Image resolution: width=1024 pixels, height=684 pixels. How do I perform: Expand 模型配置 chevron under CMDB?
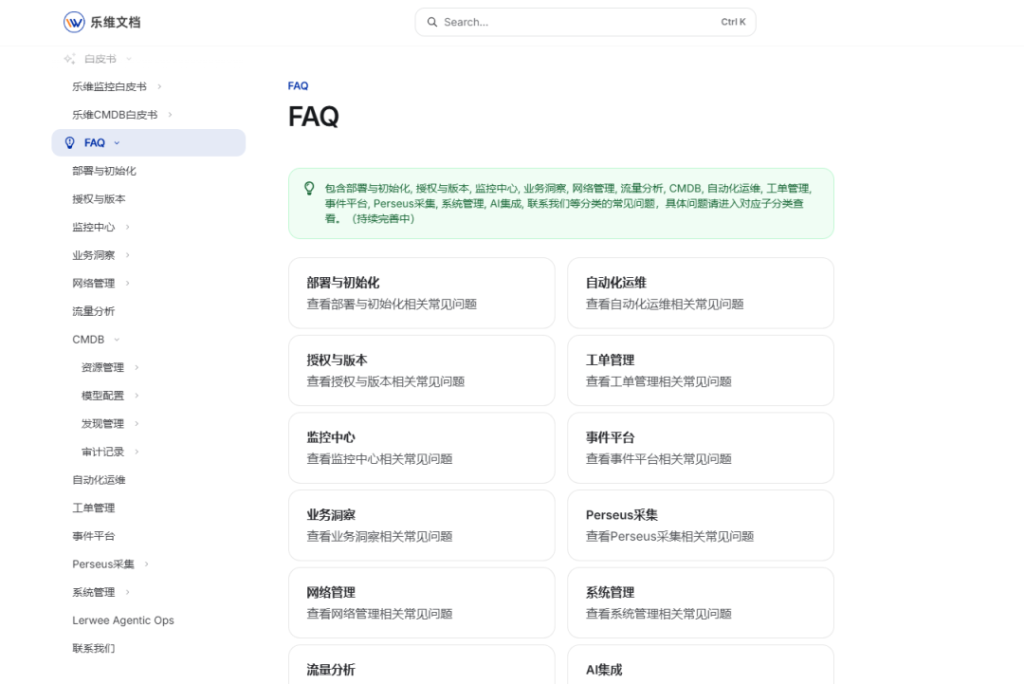[x=136, y=395]
